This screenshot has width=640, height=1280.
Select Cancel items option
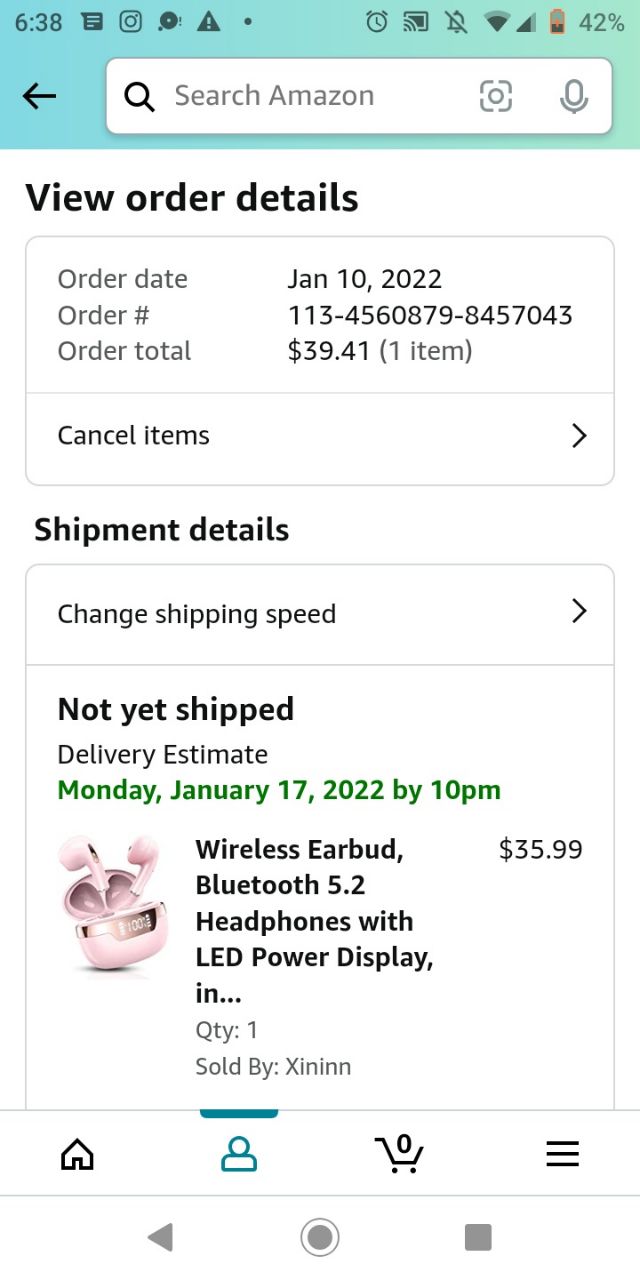(134, 435)
